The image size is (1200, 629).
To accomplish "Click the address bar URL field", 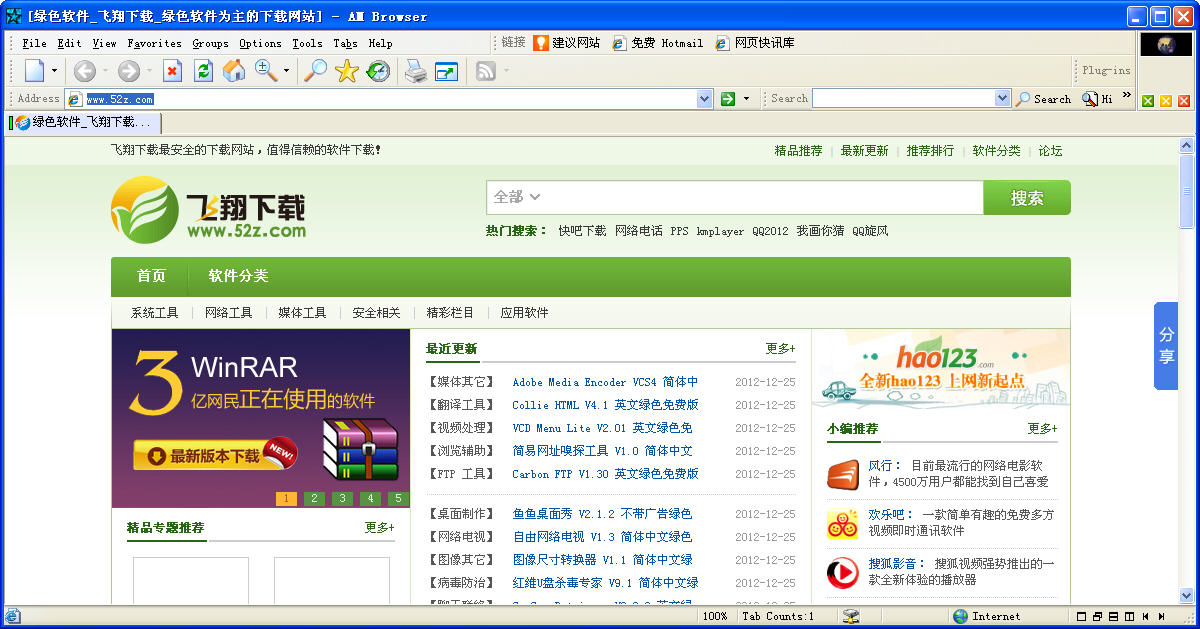I will (390, 99).
